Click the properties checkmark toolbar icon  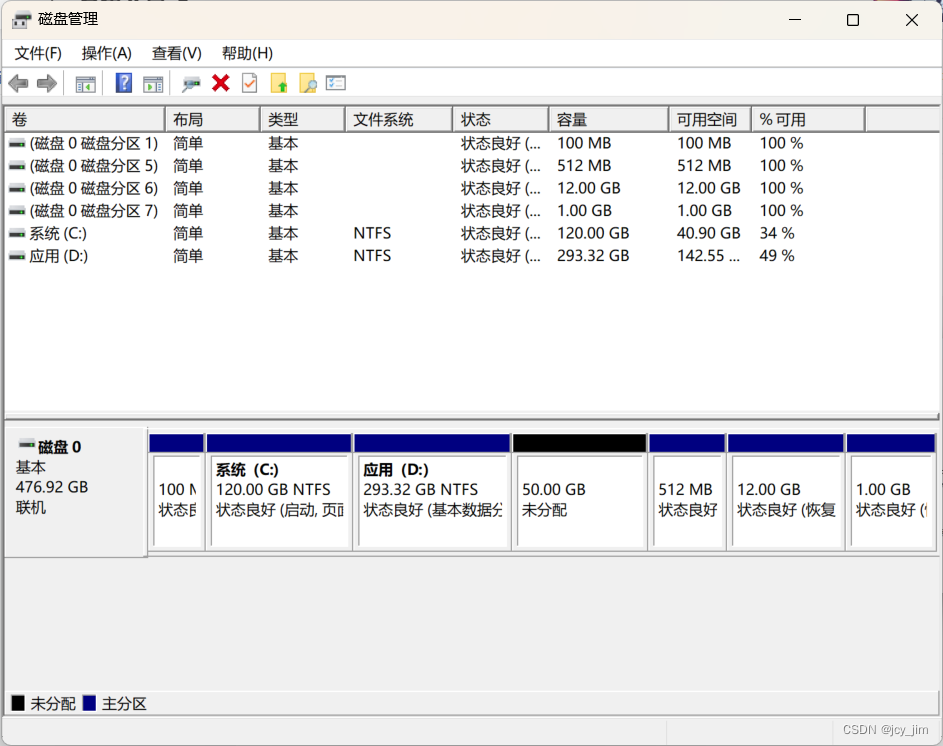pos(250,83)
